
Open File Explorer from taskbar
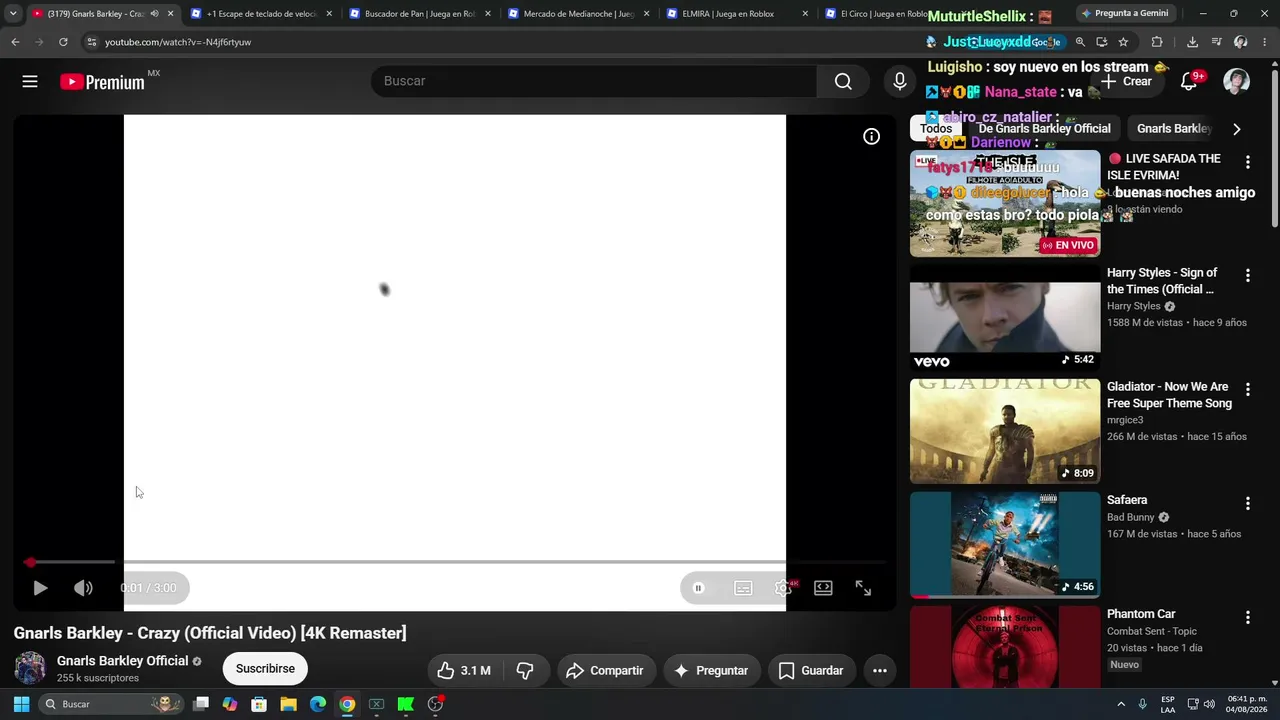pyautogui.click(x=288, y=704)
